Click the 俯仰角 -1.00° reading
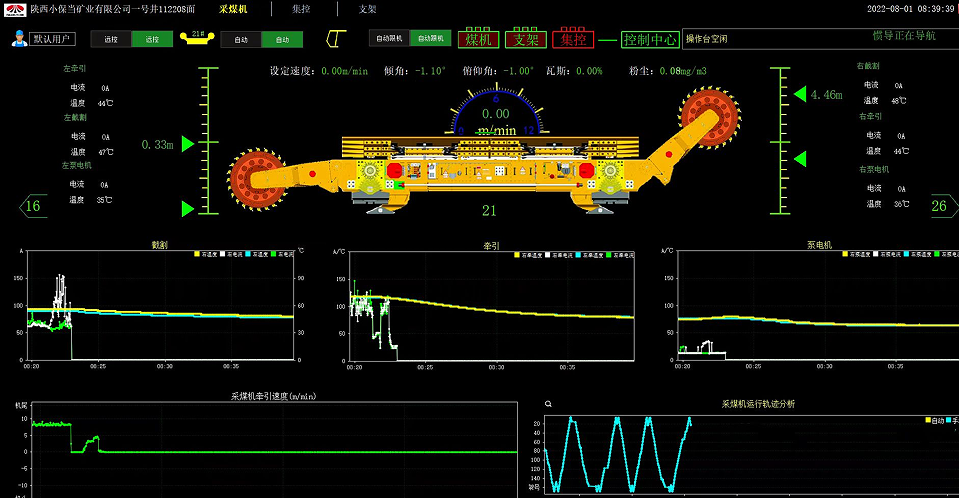Image resolution: width=959 pixels, height=498 pixels. click(498, 71)
